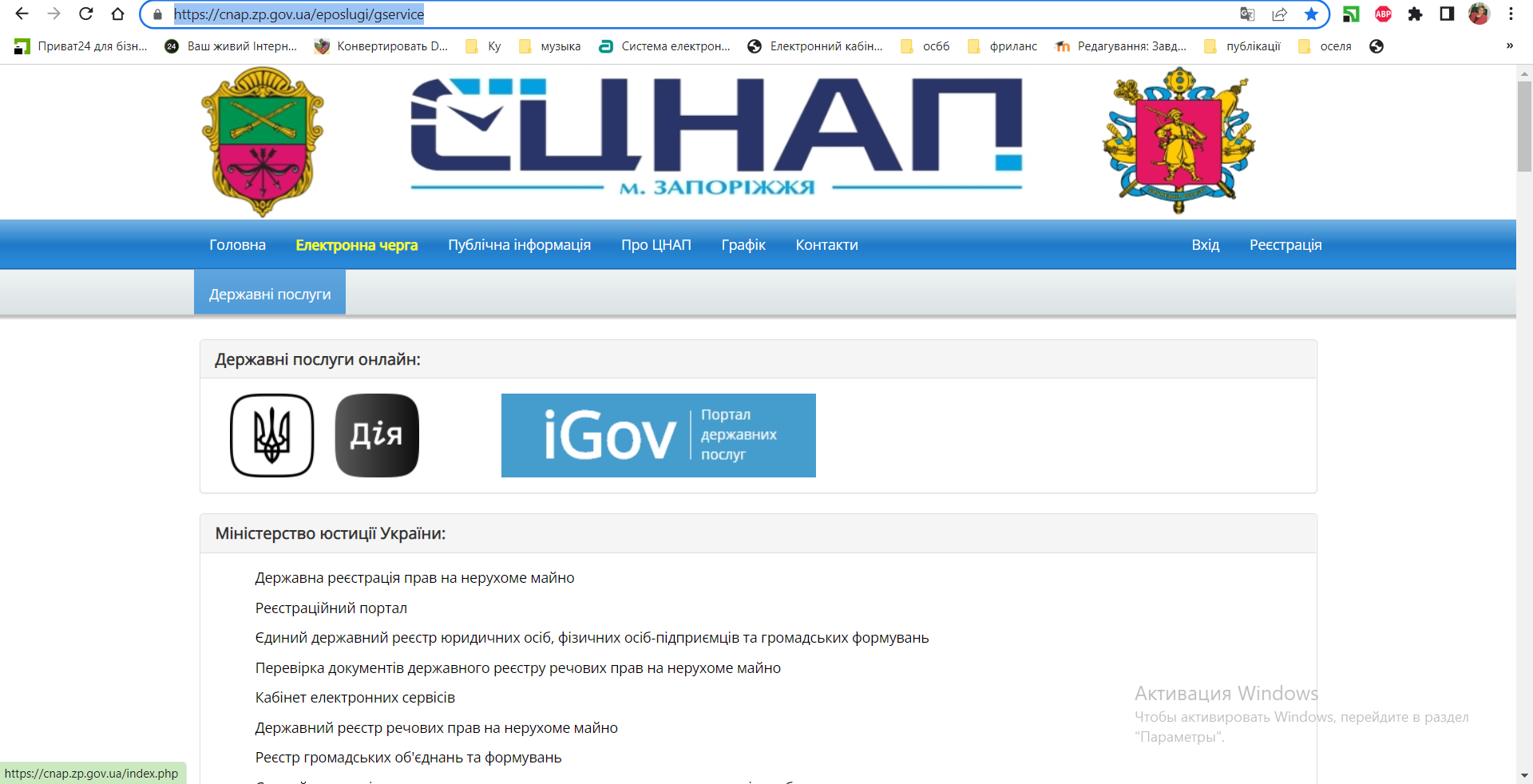Viewport: 1533px width, 784px height.
Task: Open Державна реєстрація прав на нерухоме майно
Action: [414, 578]
